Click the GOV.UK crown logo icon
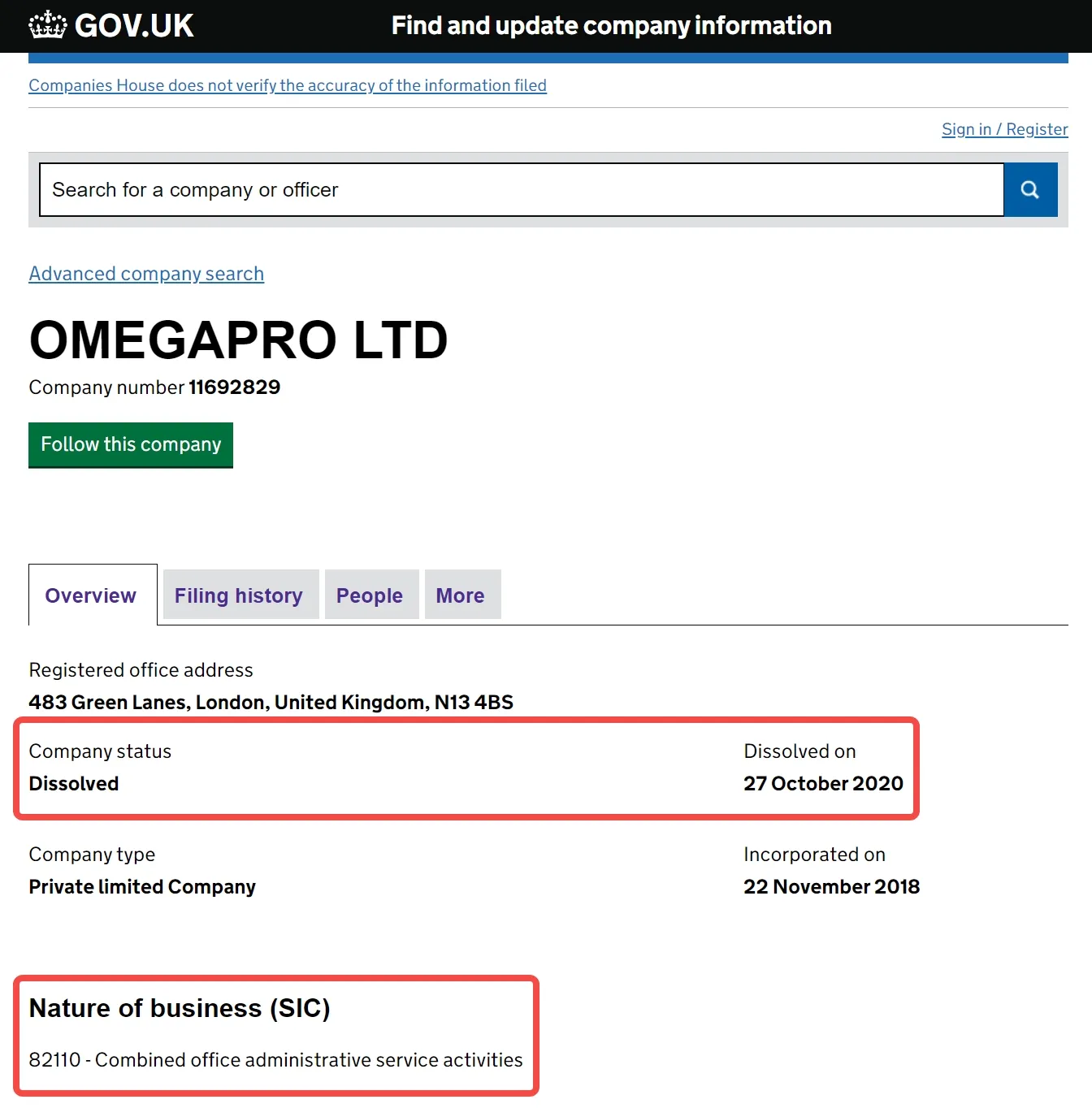 click(47, 25)
